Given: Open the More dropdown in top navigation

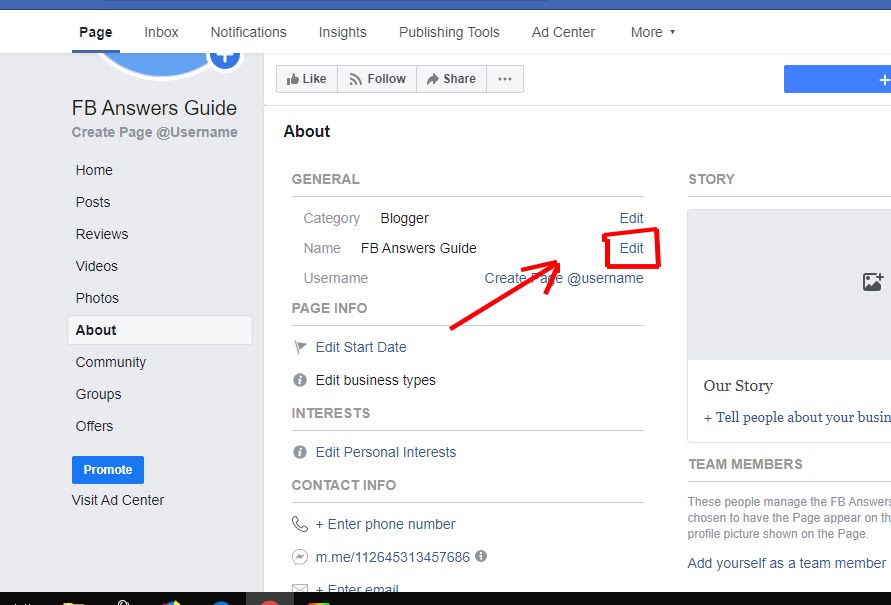Looking at the screenshot, I should pos(653,32).
